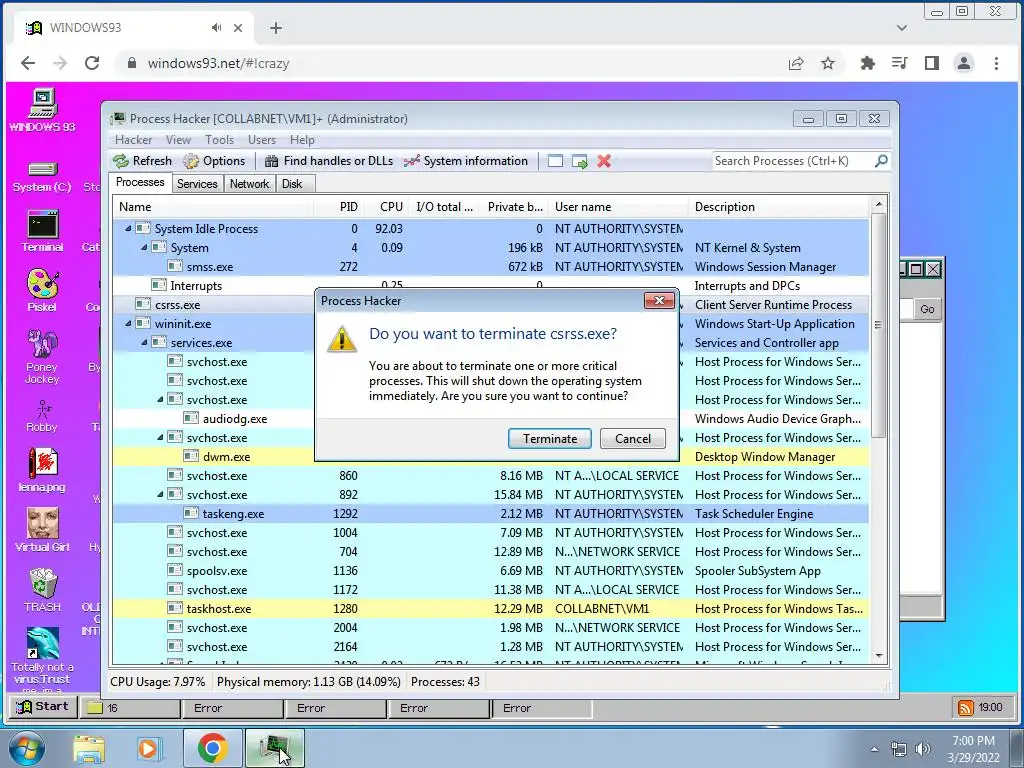Sort by the PID column header
This screenshot has height=768, width=1024.
[x=338, y=206]
